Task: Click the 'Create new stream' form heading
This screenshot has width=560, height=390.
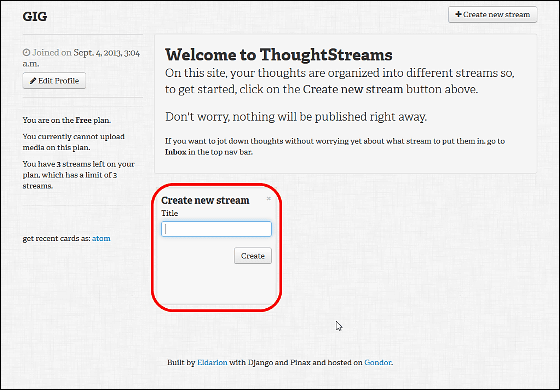Action: (x=205, y=200)
